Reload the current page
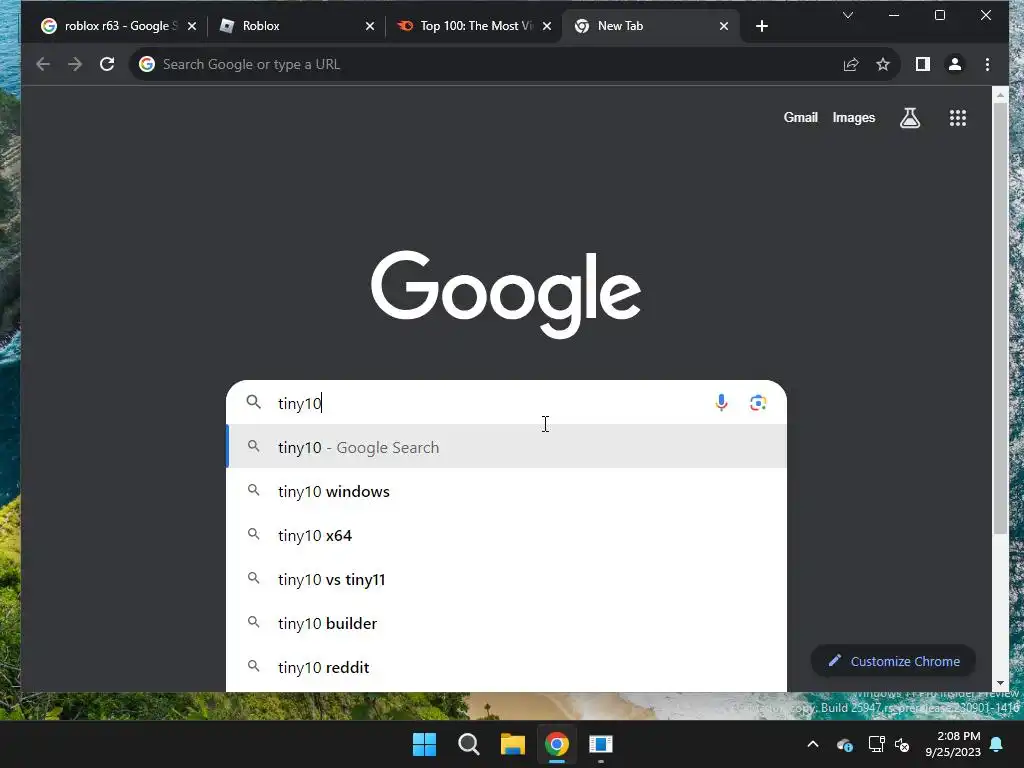This screenshot has width=1024, height=768. pyautogui.click(x=107, y=64)
